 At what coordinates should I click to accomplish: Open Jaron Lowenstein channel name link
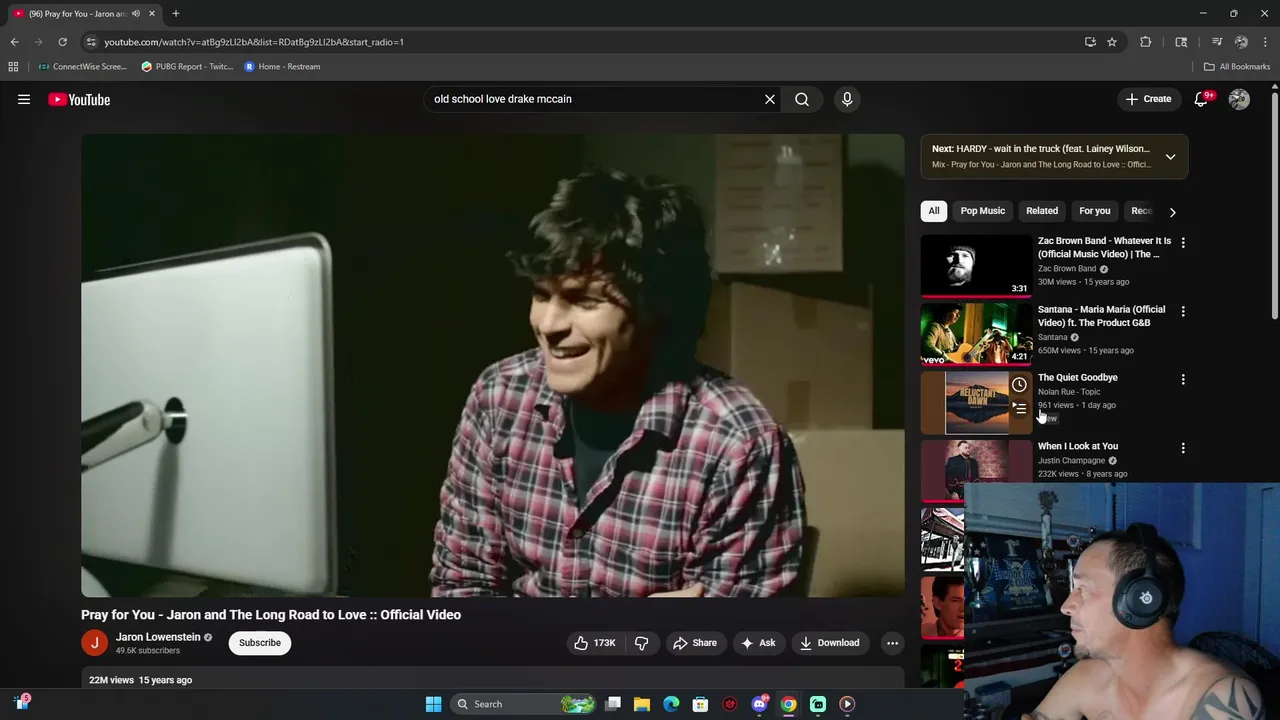158,637
